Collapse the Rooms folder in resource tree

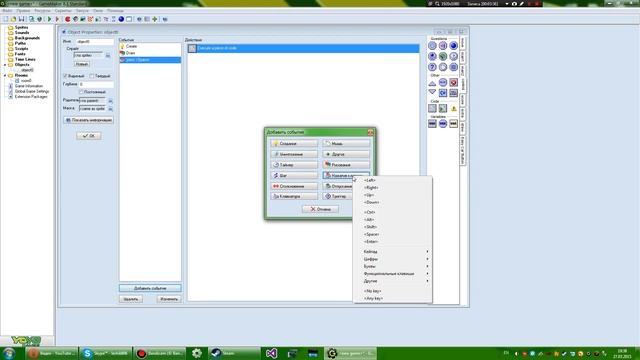coord(5,76)
